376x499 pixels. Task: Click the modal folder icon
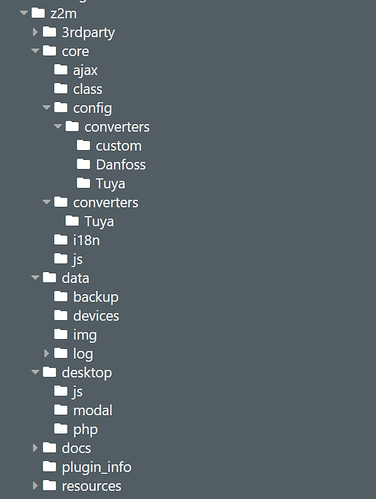coord(61,410)
